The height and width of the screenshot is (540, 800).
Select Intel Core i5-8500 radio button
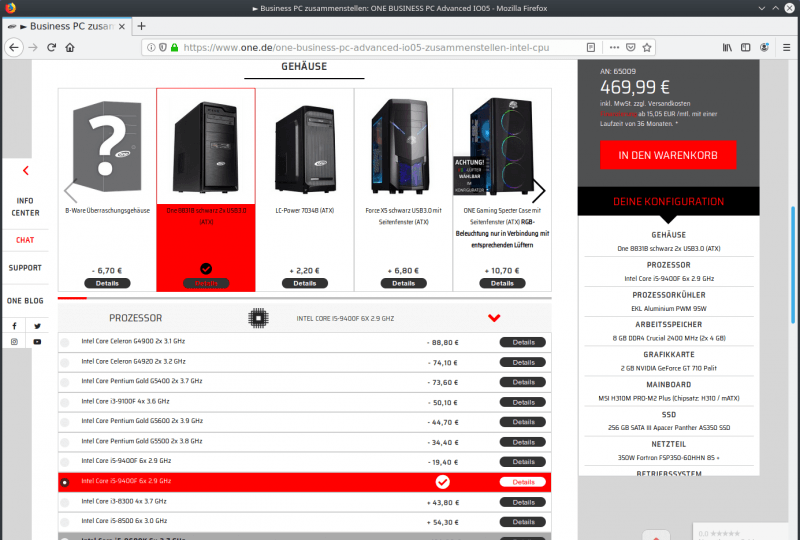(65, 523)
